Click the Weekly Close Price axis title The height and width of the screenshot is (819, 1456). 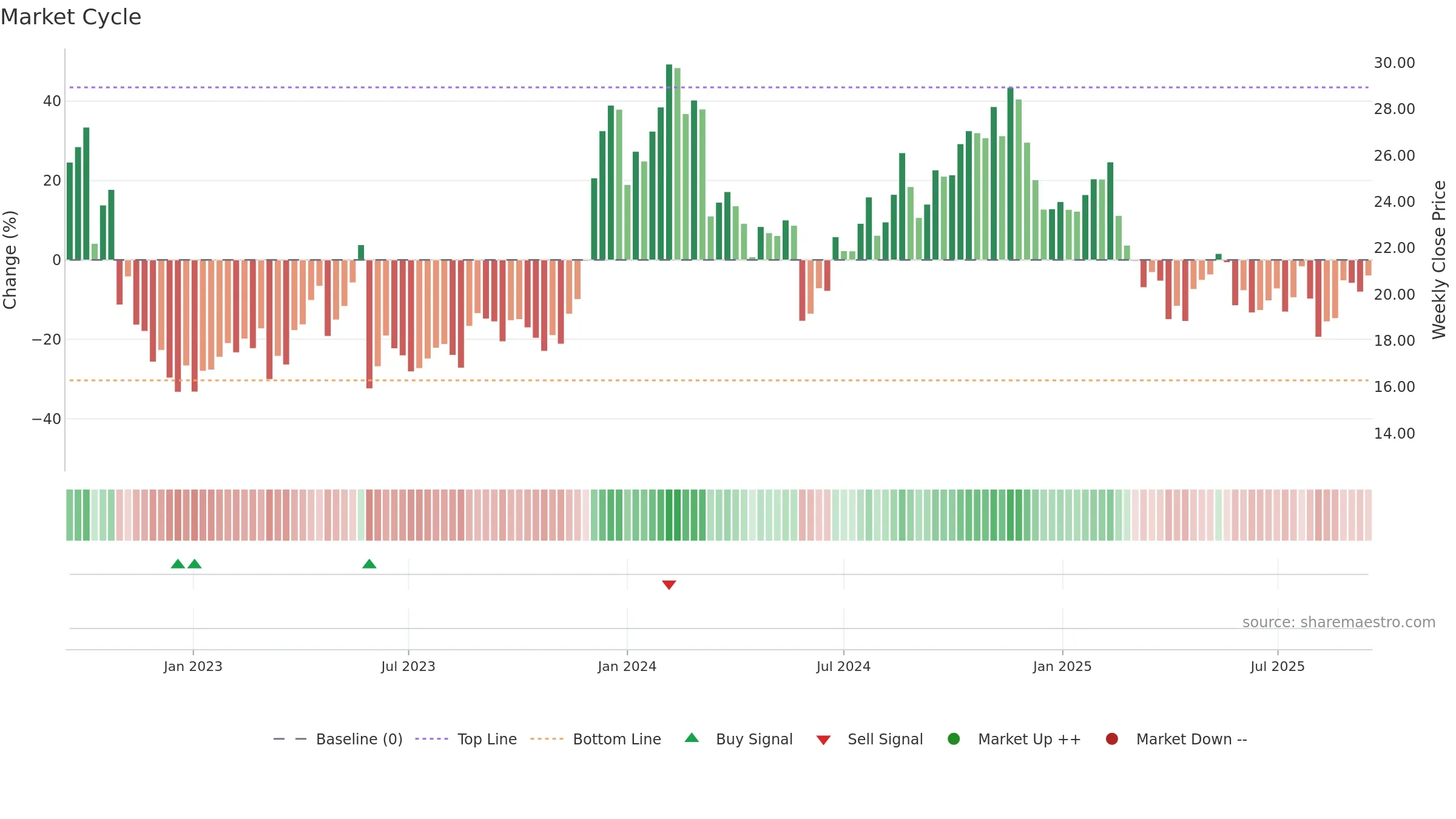pos(1439,260)
